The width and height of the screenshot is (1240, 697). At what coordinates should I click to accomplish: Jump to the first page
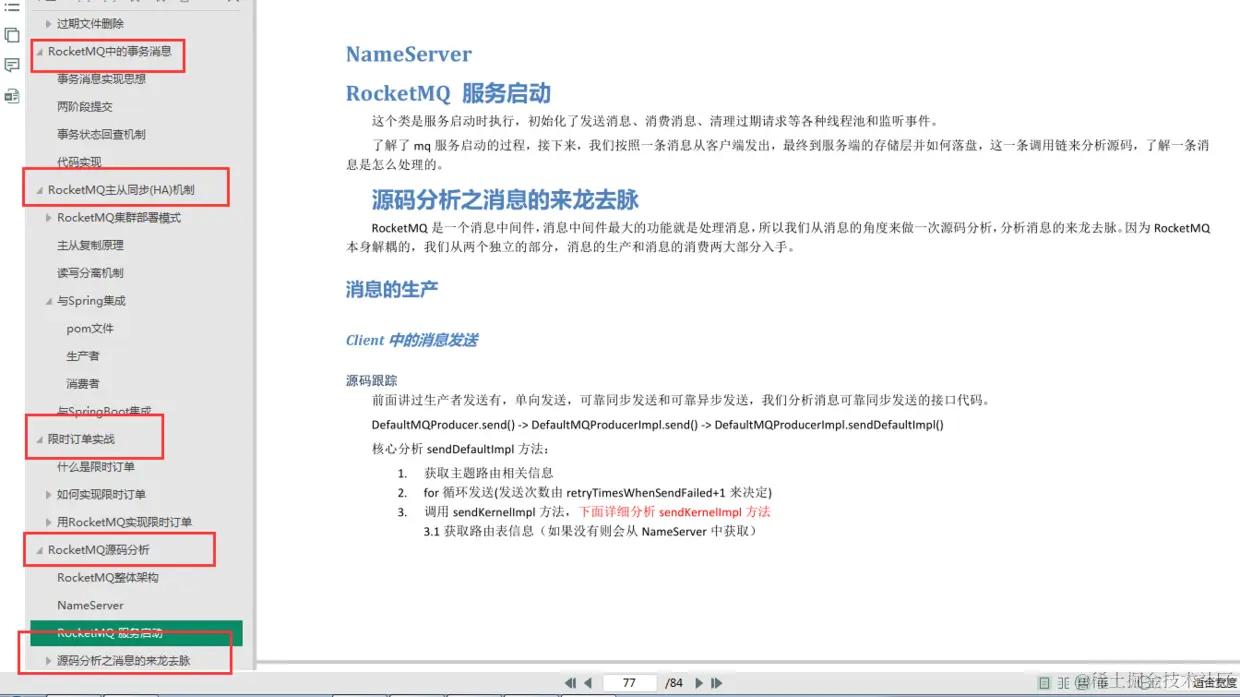570,683
